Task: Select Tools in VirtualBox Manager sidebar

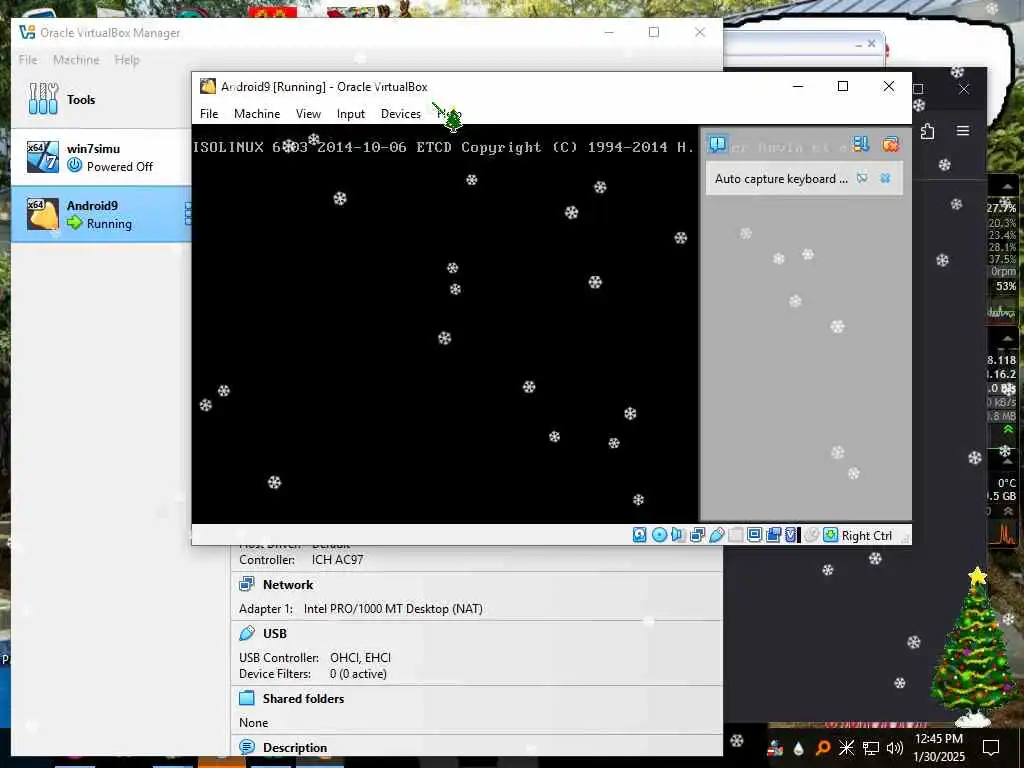Action: 101,100
